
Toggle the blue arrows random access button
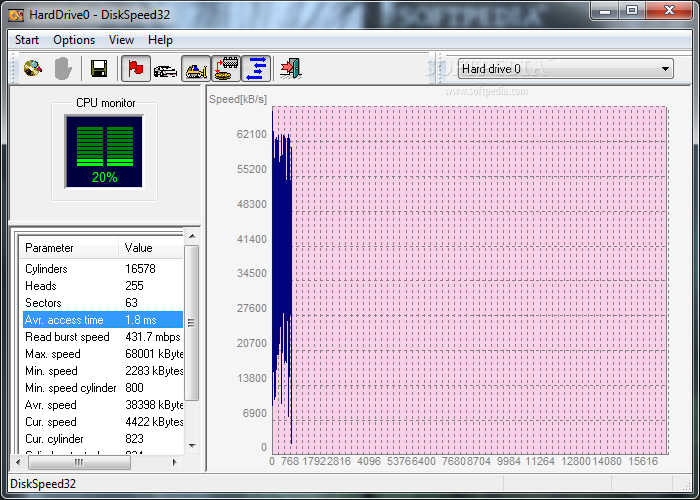tap(256, 69)
